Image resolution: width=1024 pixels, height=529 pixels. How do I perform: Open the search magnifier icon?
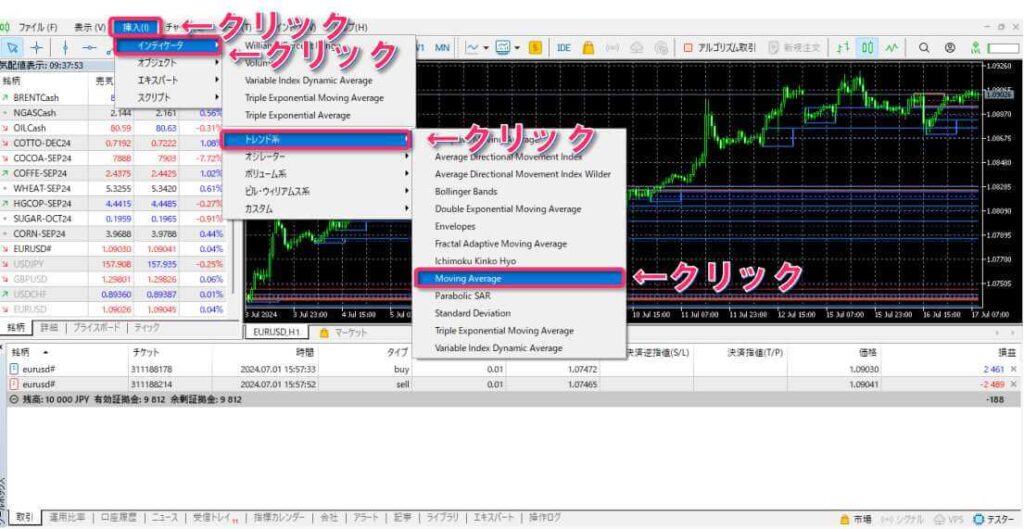click(x=923, y=47)
